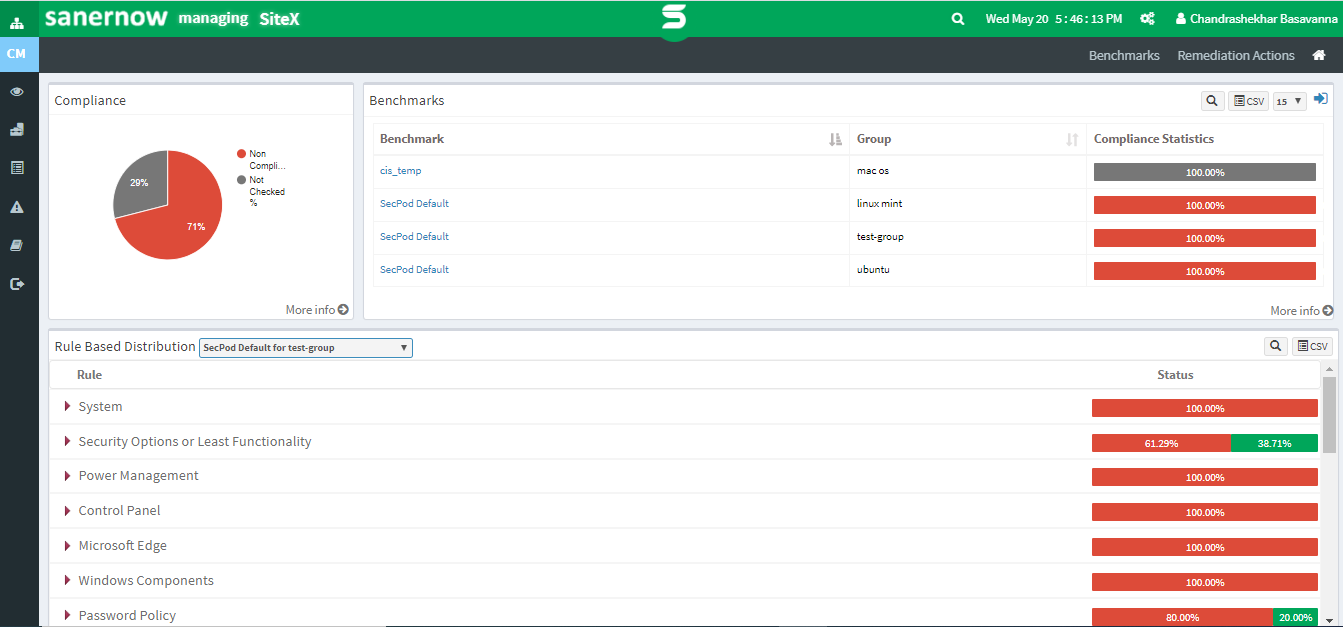1343x627 pixels.
Task: Expand the Windows Components rule group
Action: tap(68, 580)
